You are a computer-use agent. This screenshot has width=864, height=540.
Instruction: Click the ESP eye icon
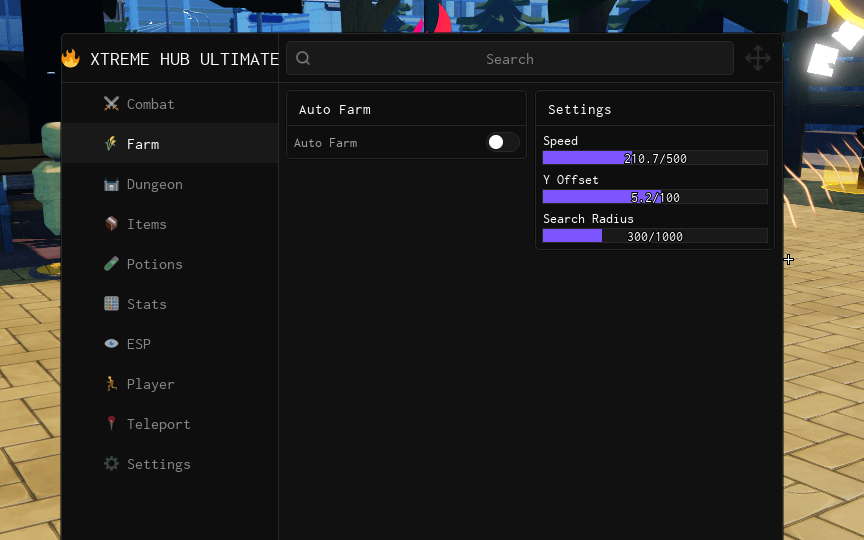111,344
